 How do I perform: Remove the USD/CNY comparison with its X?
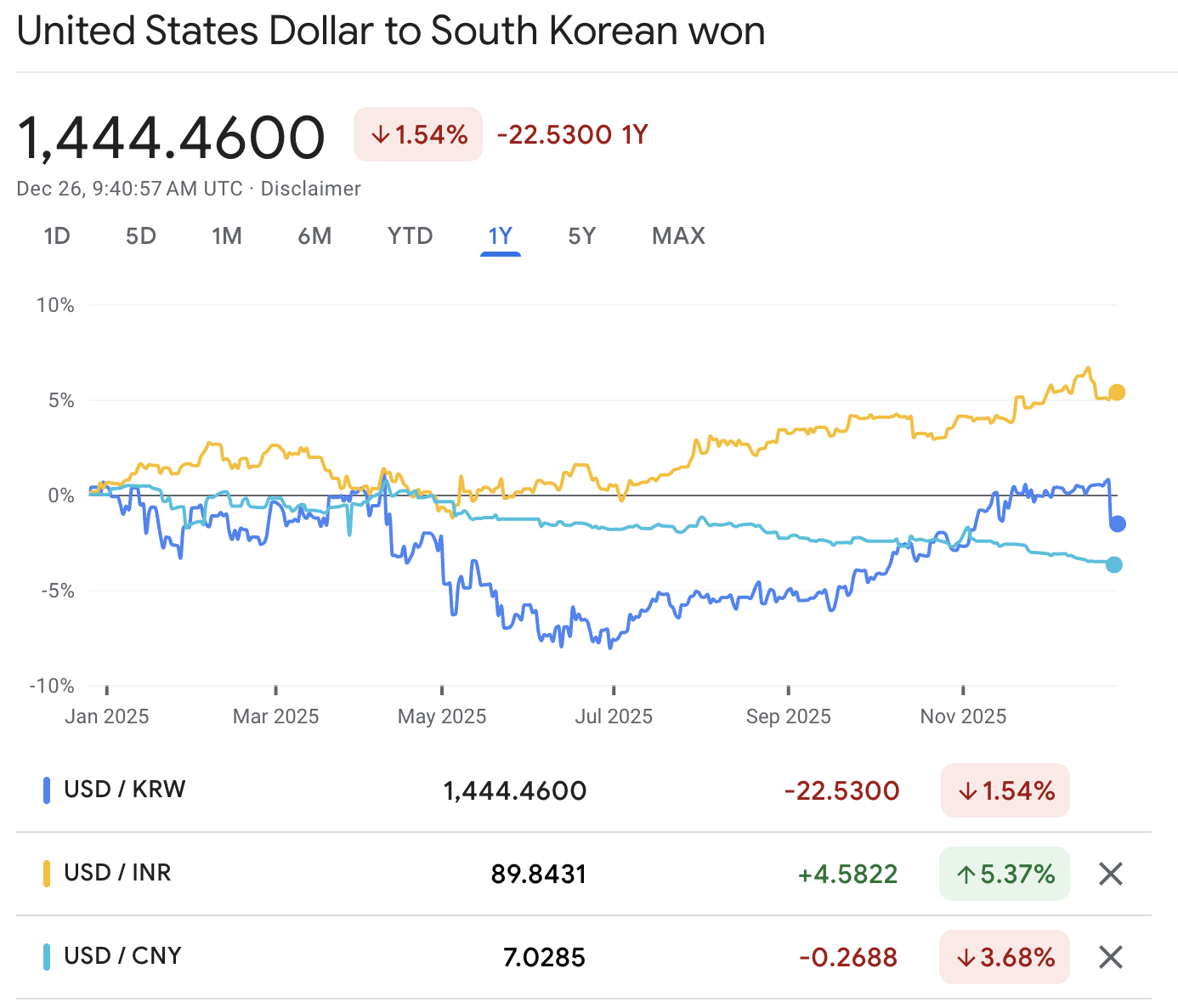tap(1110, 957)
